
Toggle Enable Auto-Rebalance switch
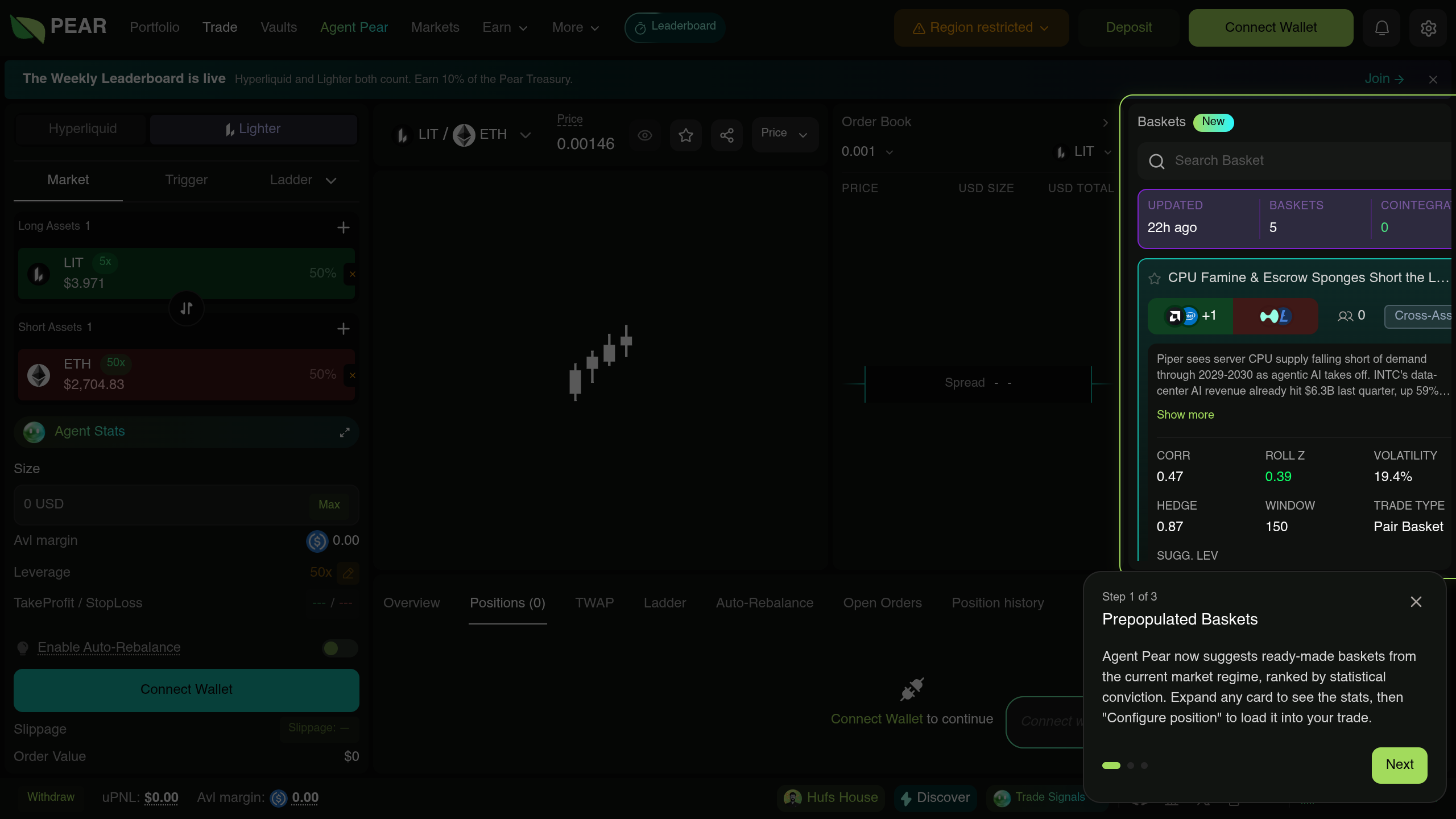coord(340,648)
